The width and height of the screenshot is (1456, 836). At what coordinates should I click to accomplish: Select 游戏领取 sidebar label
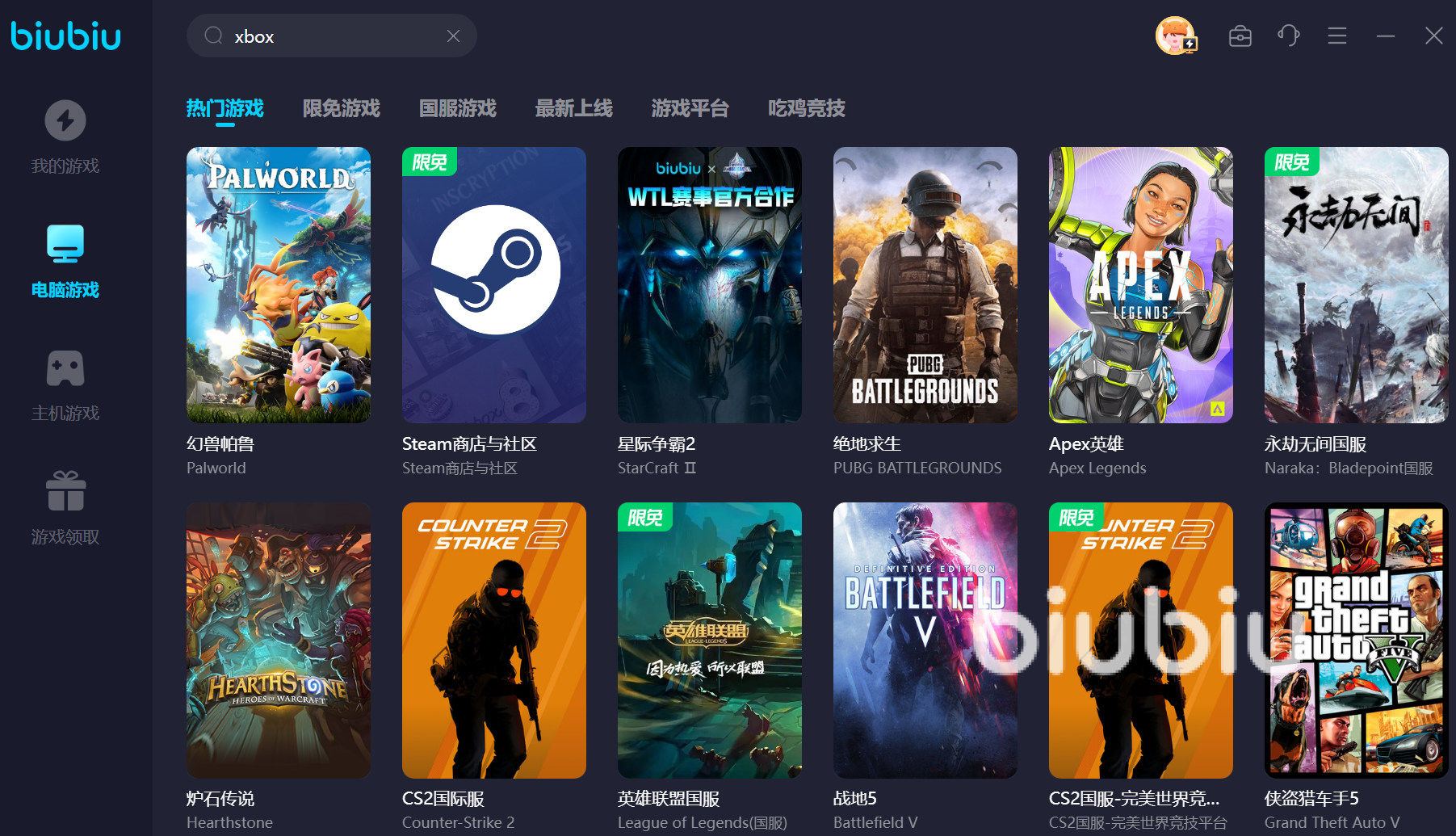coord(65,537)
